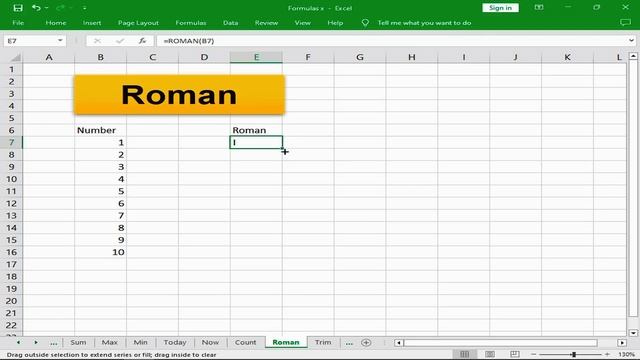Open the Page Layout tab
The height and width of the screenshot is (360, 640).
click(138, 23)
